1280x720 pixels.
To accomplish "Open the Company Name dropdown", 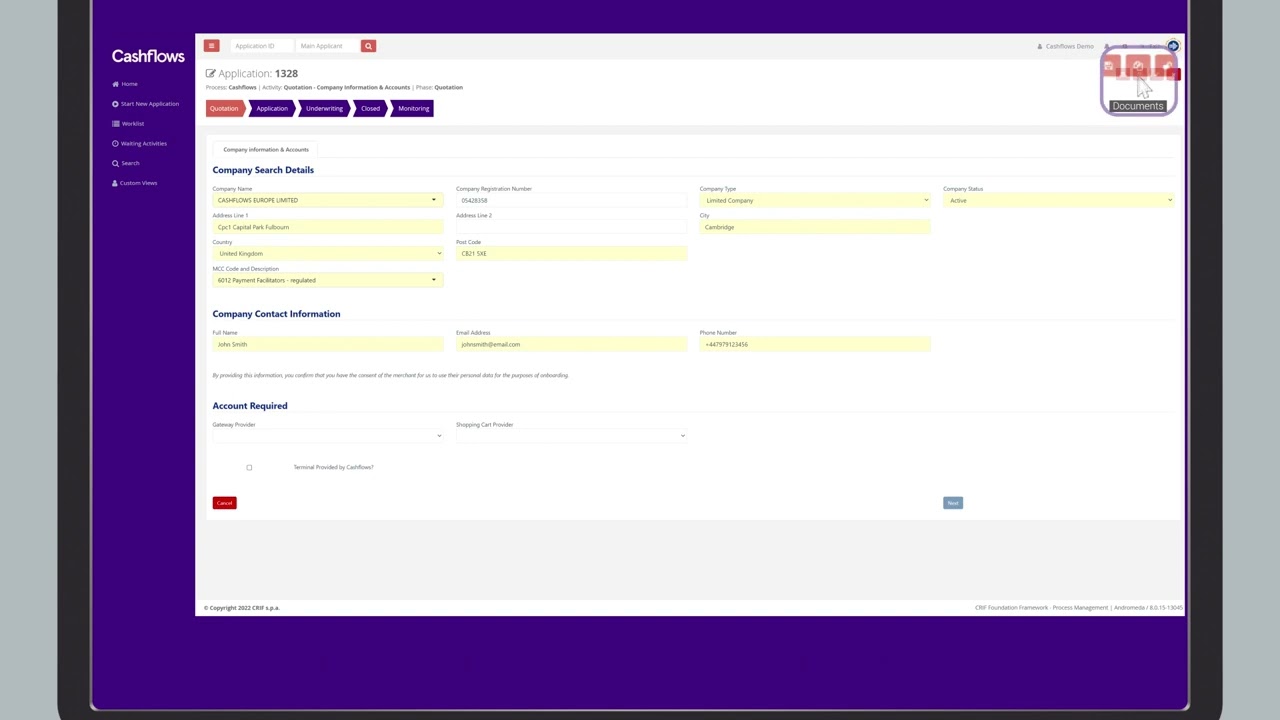I will click(327, 200).
